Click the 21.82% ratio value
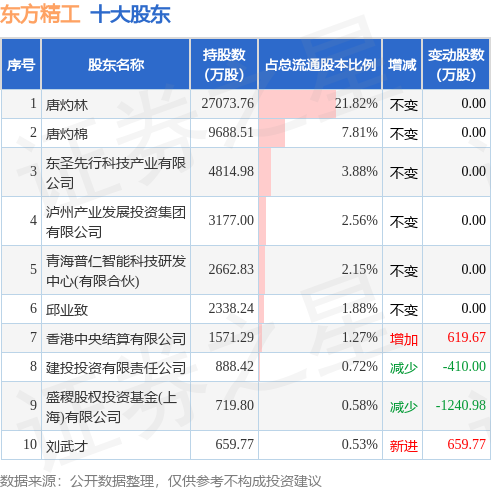Screen dimensions: 491x490 356,103
